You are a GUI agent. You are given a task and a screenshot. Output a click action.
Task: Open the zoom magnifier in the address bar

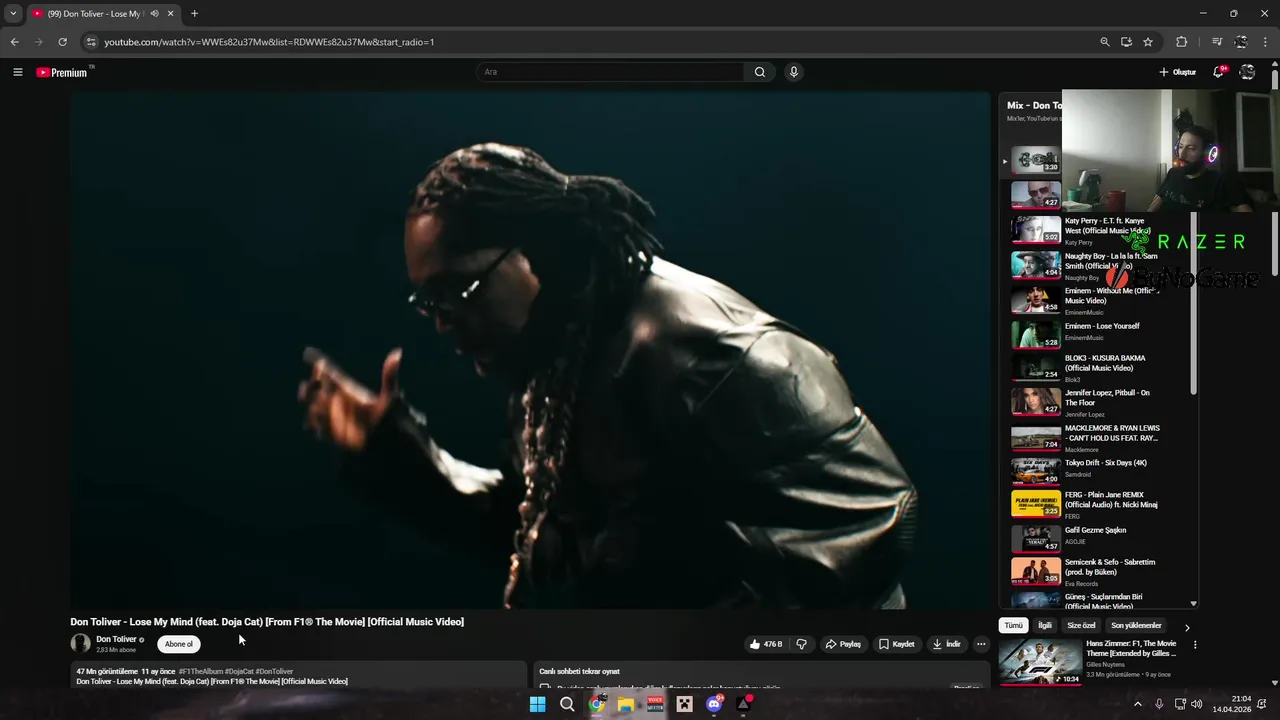coord(1104,42)
